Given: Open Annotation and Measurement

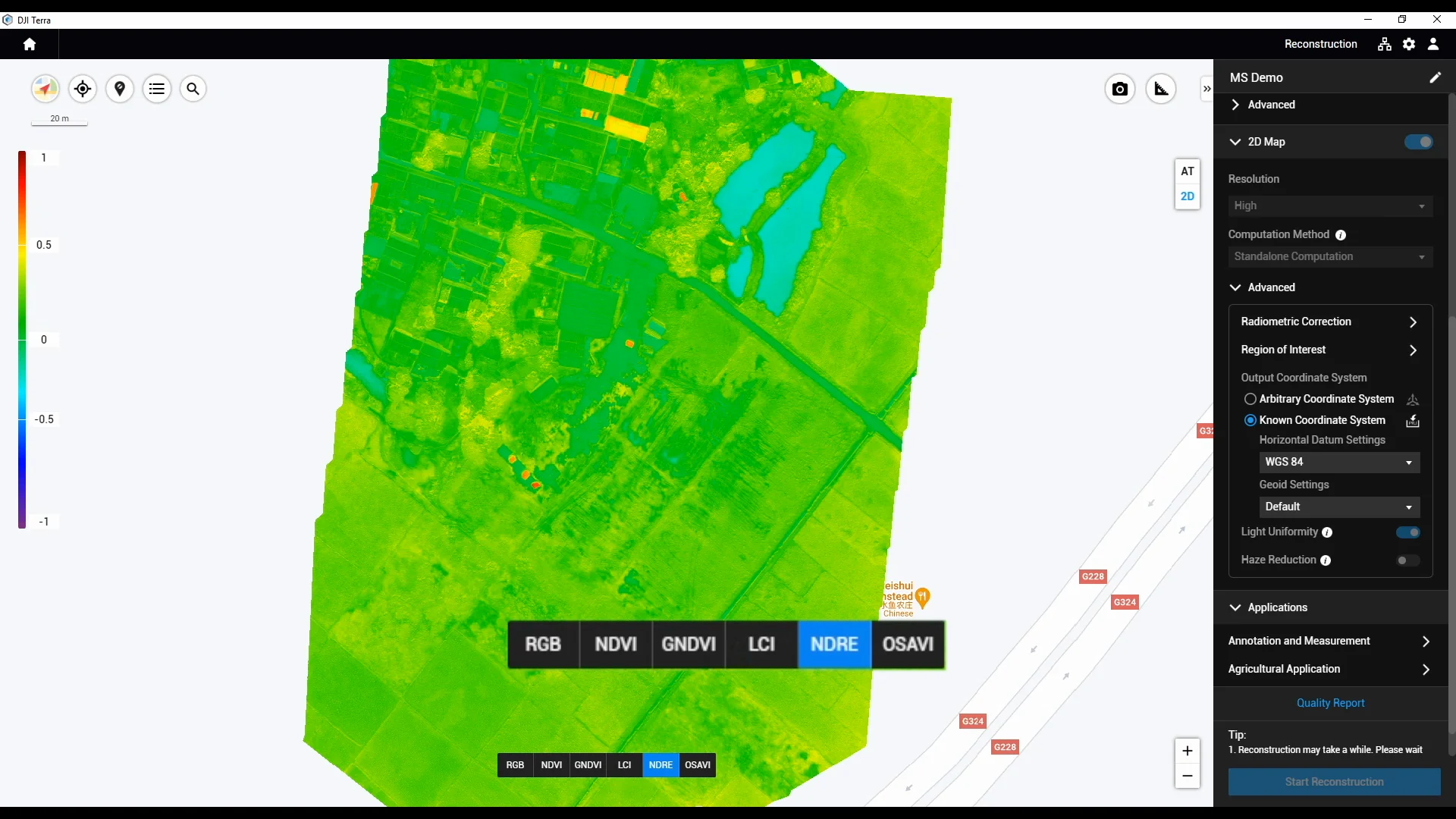Looking at the screenshot, I should 1331,641.
